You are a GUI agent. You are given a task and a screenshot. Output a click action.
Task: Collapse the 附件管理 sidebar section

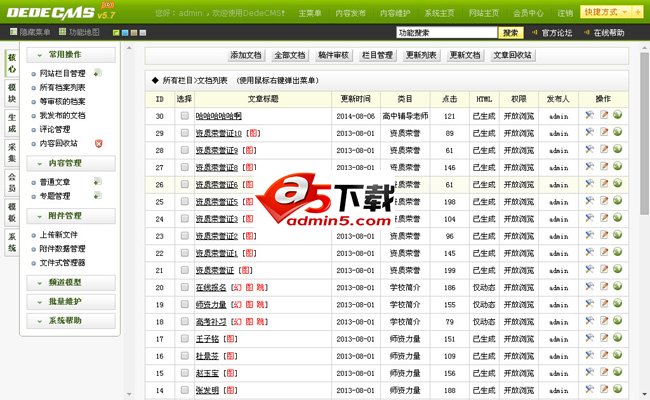coord(71,216)
